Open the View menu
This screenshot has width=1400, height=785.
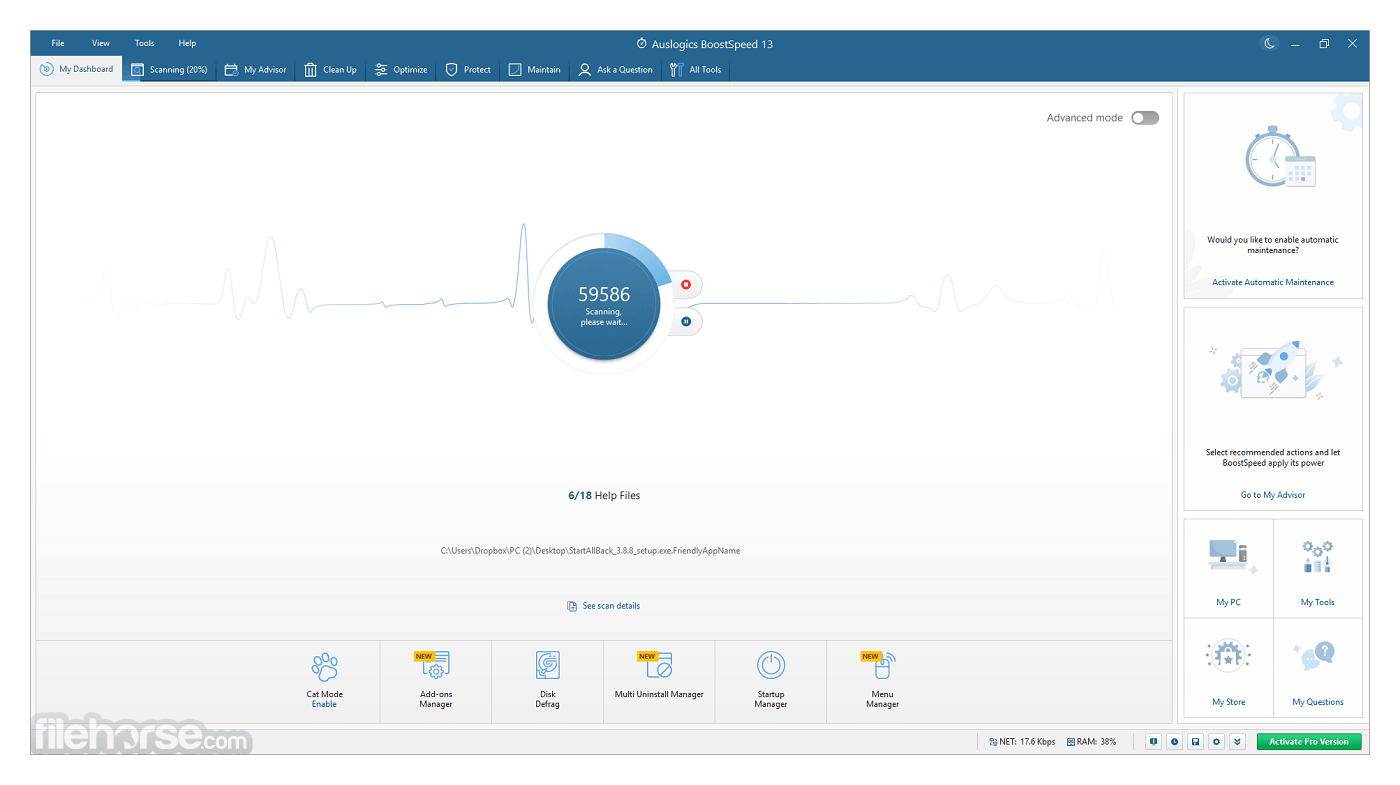pyautogui.click(x=101, y=43)
